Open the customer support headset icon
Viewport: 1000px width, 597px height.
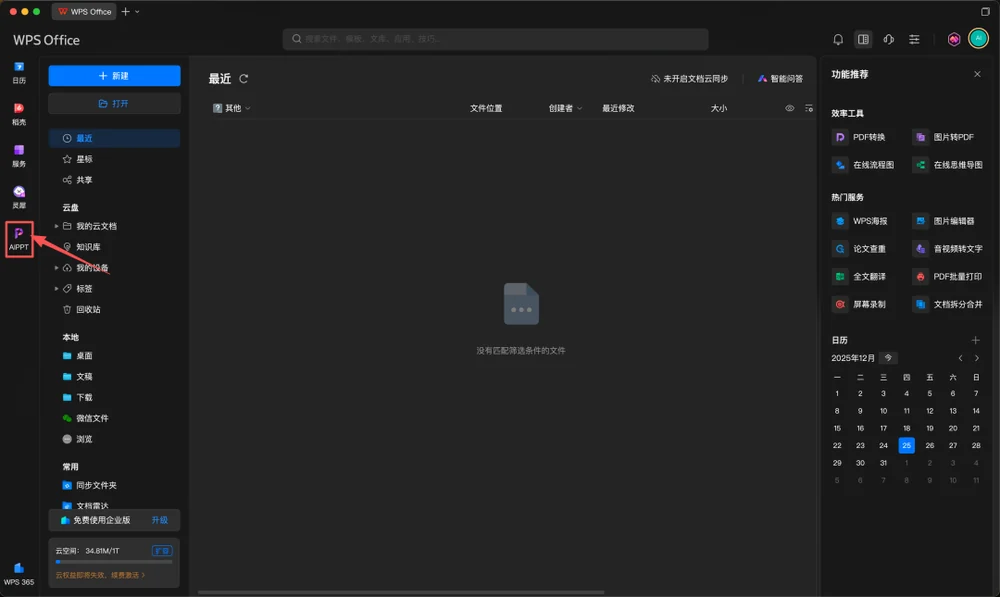[x=888, y=40]
